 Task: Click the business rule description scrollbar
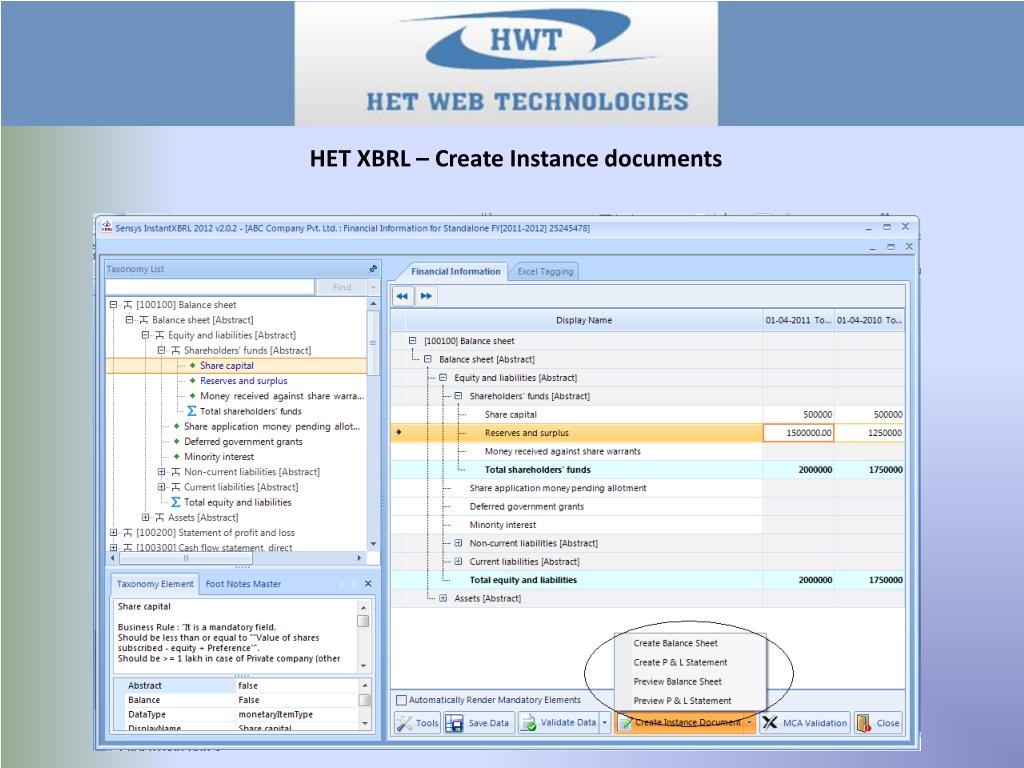click(x=364, y=637)
